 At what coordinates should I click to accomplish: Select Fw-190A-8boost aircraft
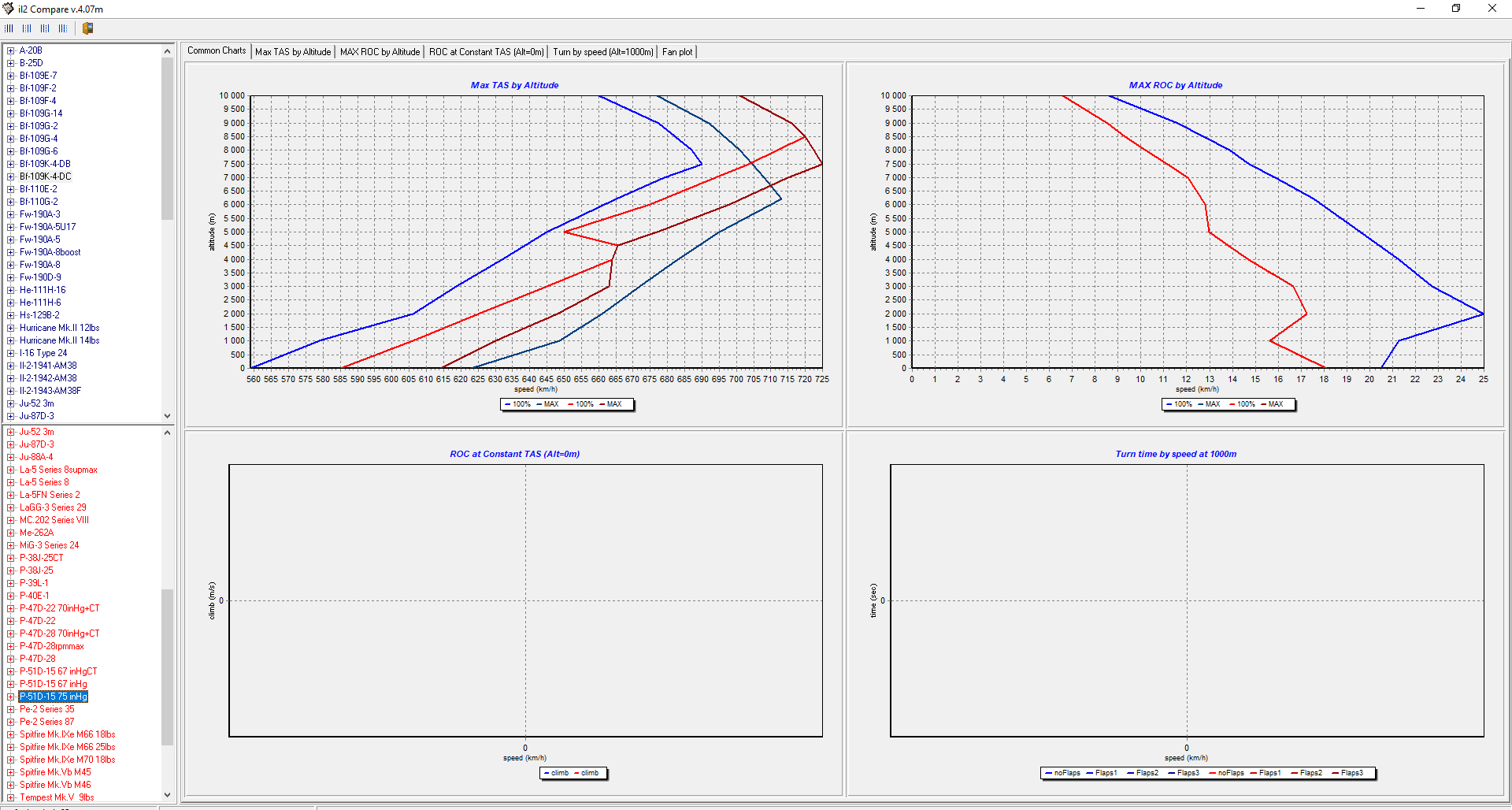50,252
